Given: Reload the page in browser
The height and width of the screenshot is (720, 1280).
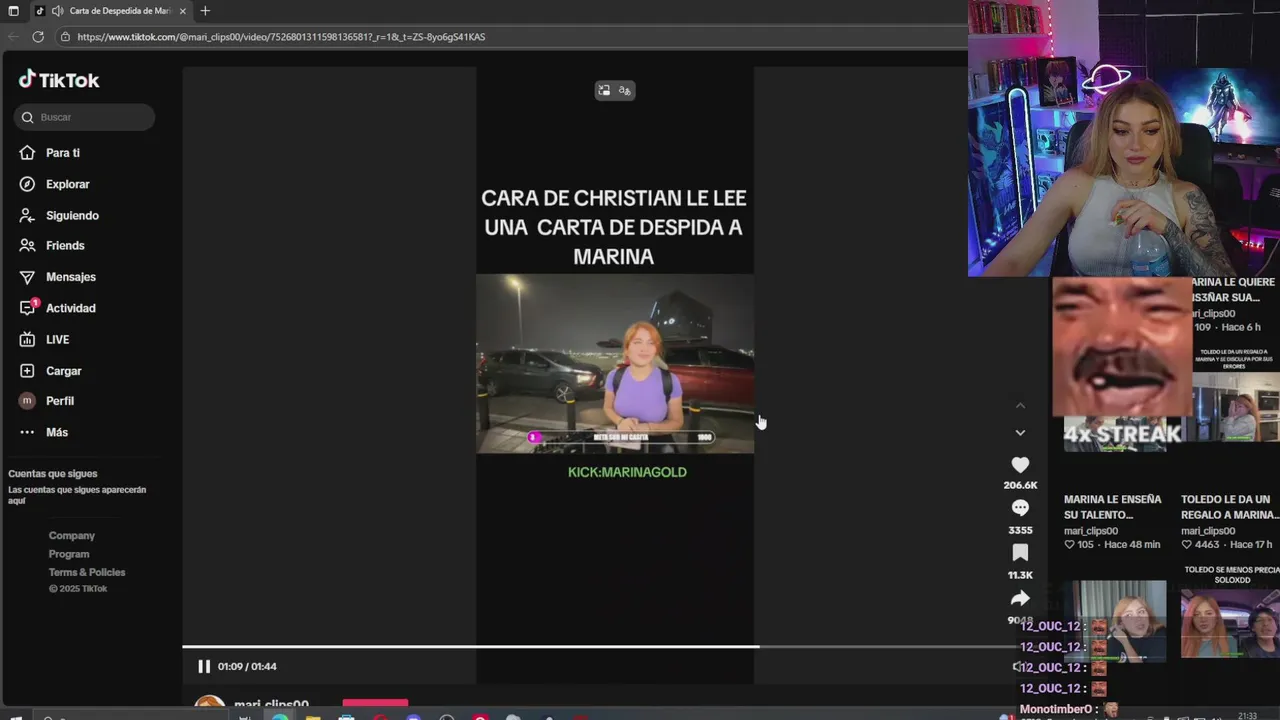Looking at the screenshot, I should [38, 37].
